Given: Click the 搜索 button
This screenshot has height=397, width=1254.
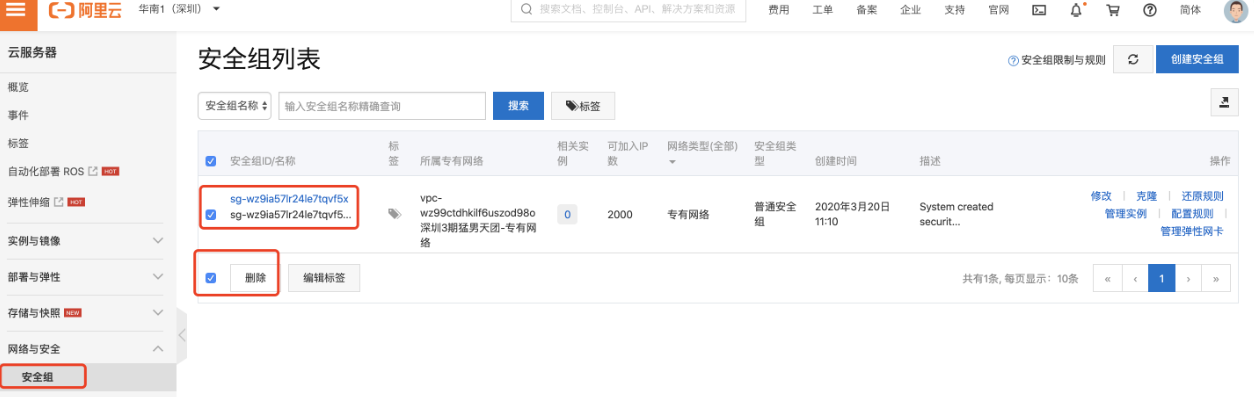Looking at the screenshot, I should 518,106.
